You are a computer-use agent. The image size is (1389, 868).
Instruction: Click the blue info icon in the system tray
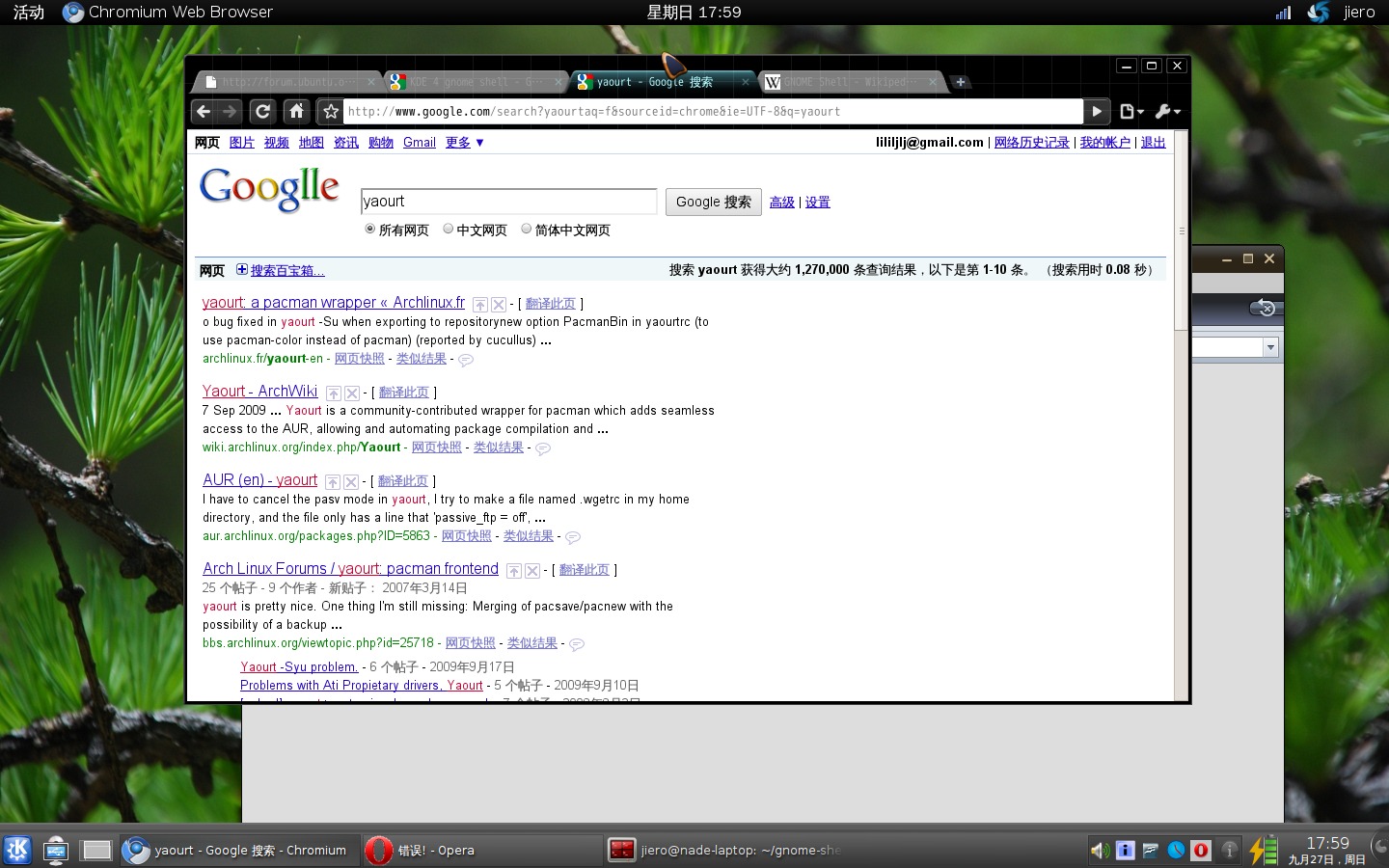[1126, 850]
